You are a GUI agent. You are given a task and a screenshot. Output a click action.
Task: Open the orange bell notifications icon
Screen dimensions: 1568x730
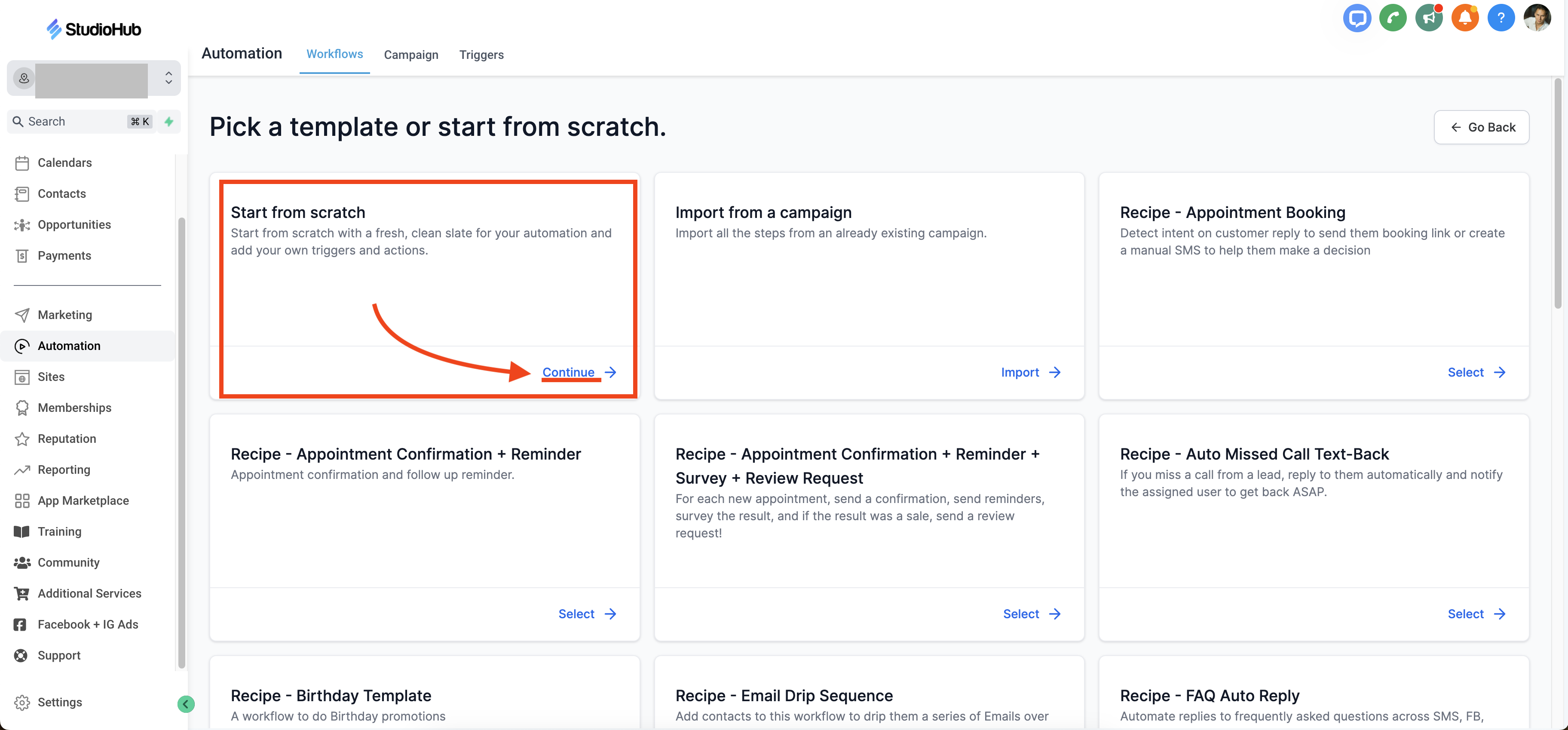[1464, 18]
